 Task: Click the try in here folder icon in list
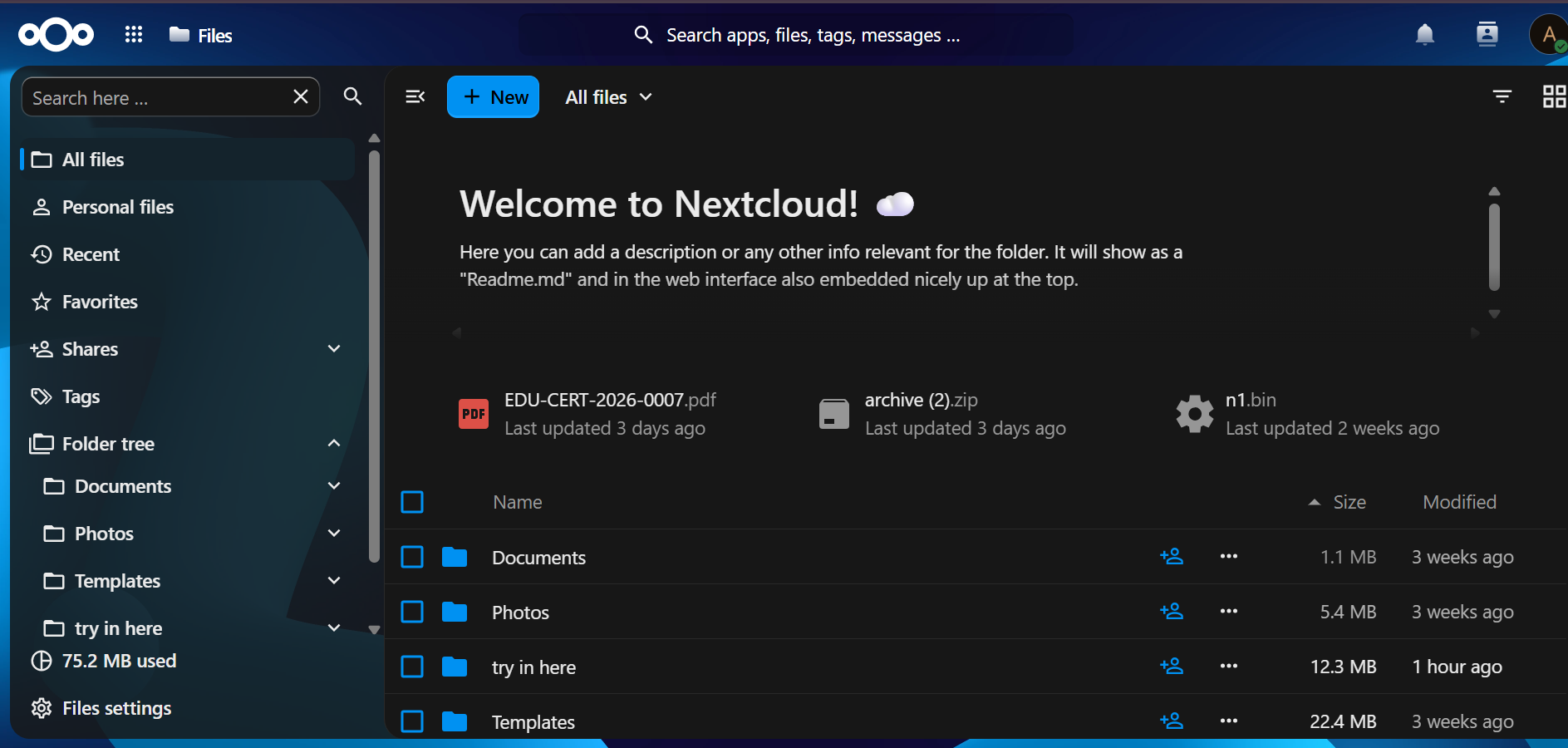455,667
